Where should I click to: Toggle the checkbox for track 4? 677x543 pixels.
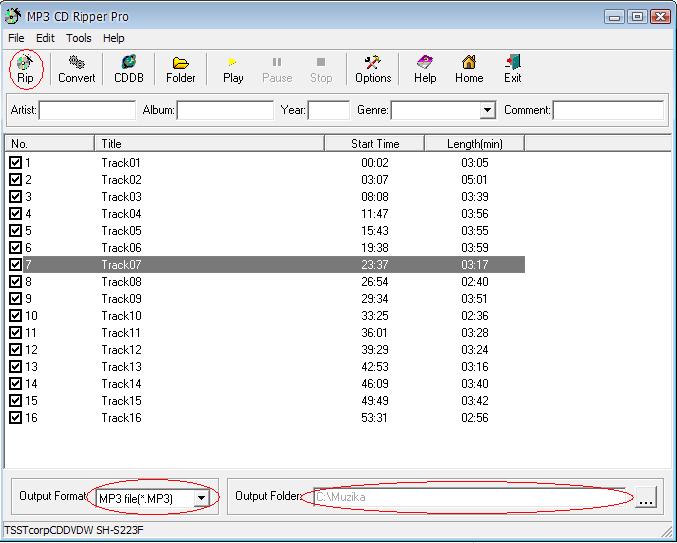pos(15,214)
